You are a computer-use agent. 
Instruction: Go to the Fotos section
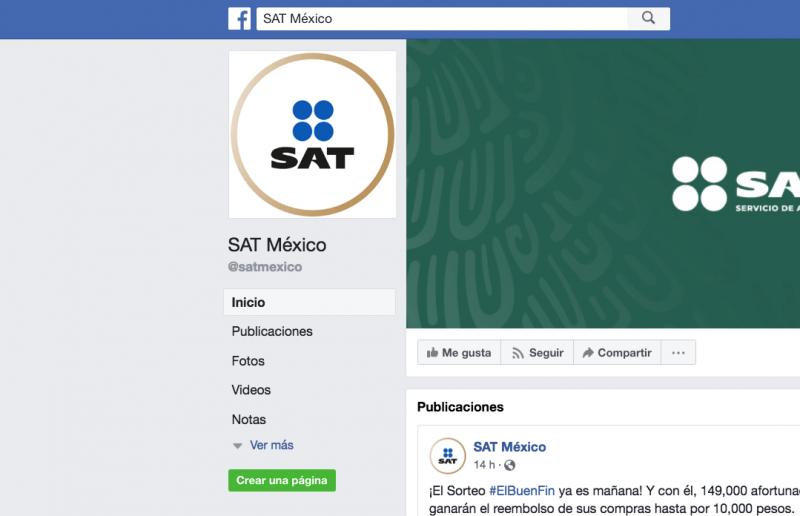coord(248,361)
